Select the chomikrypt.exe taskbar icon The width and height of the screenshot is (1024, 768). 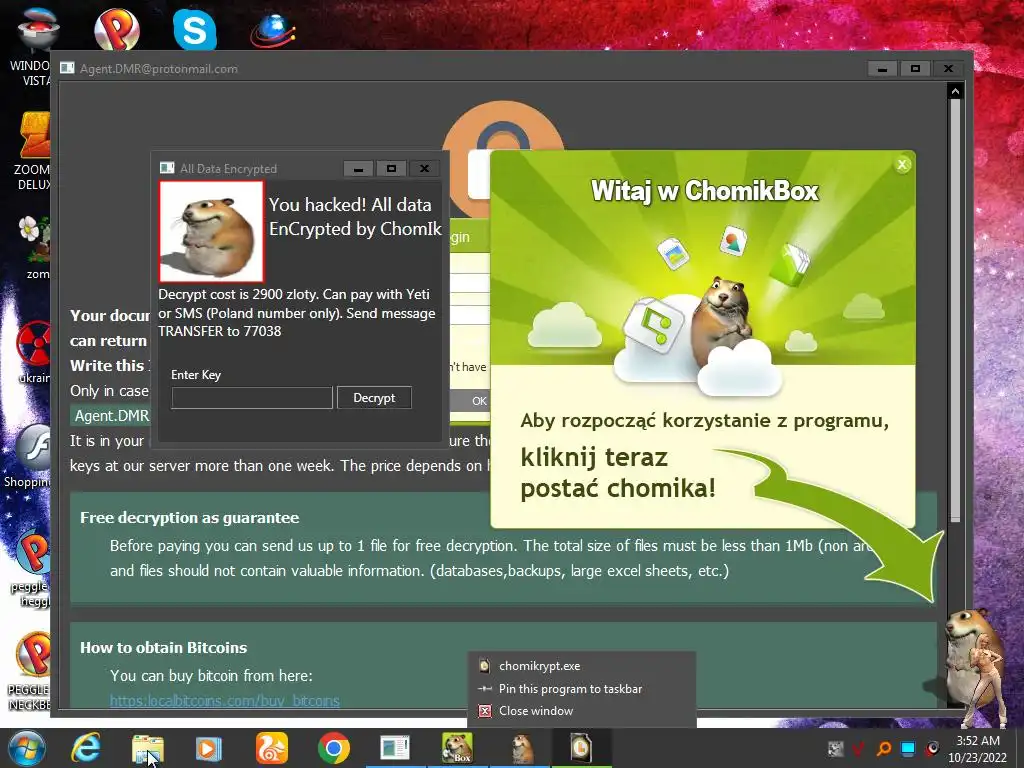point(581,748)
